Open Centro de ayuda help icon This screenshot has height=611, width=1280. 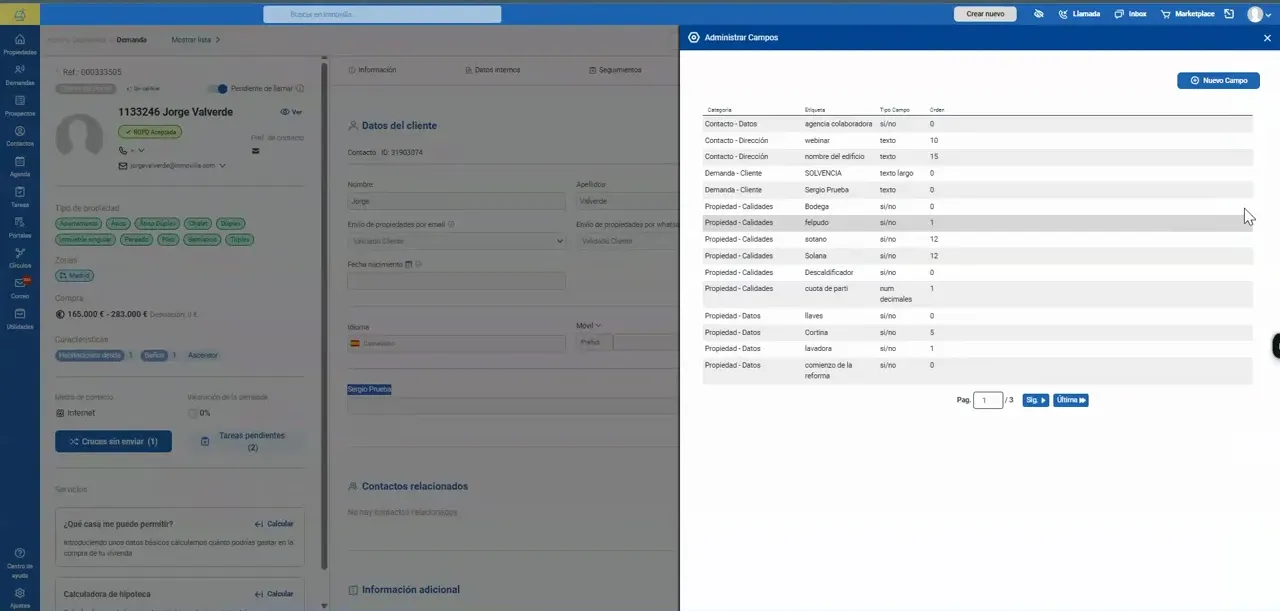point(19,562)
